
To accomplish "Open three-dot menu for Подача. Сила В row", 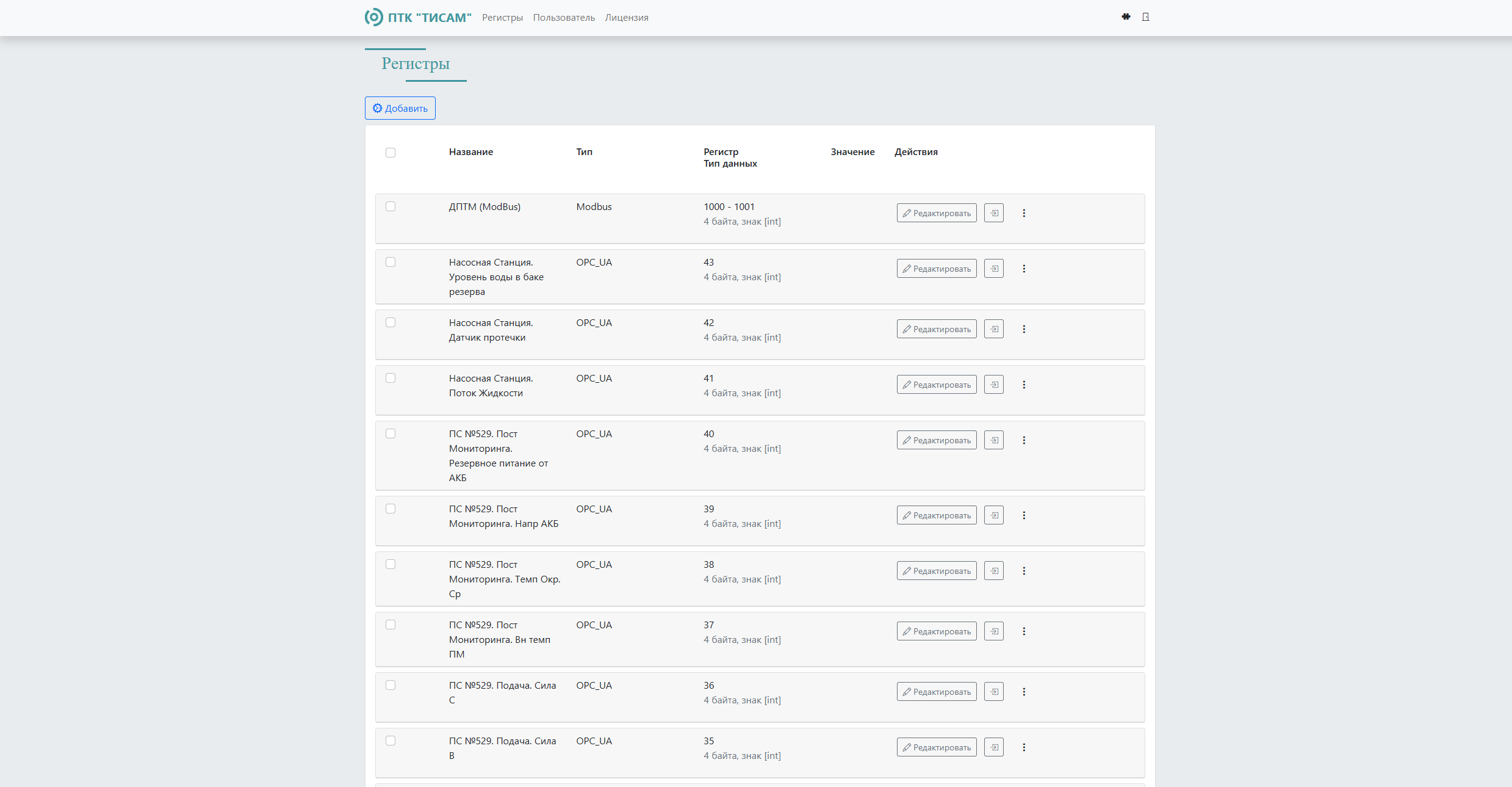I will [x=1024, y=747].
